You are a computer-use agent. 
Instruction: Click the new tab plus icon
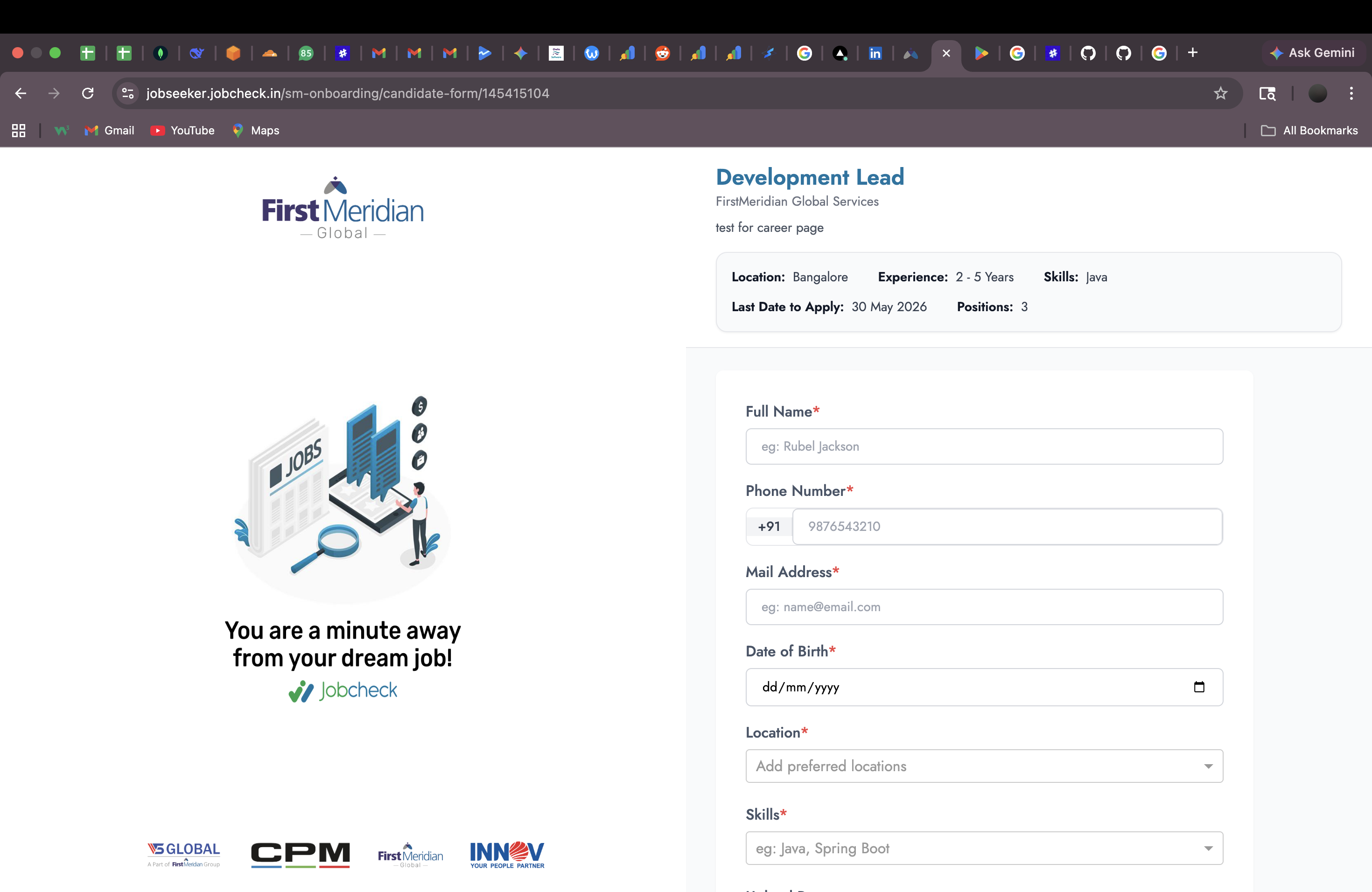pos(1193,53)
